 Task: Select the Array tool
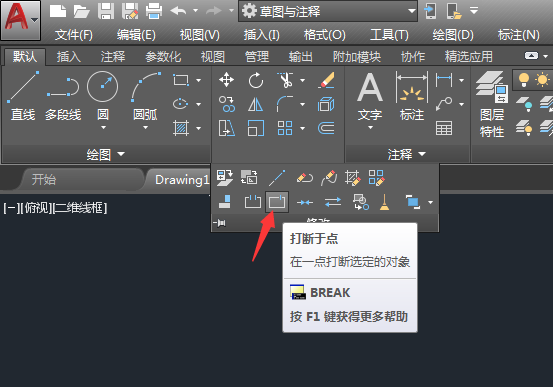[x=285, y=128]
